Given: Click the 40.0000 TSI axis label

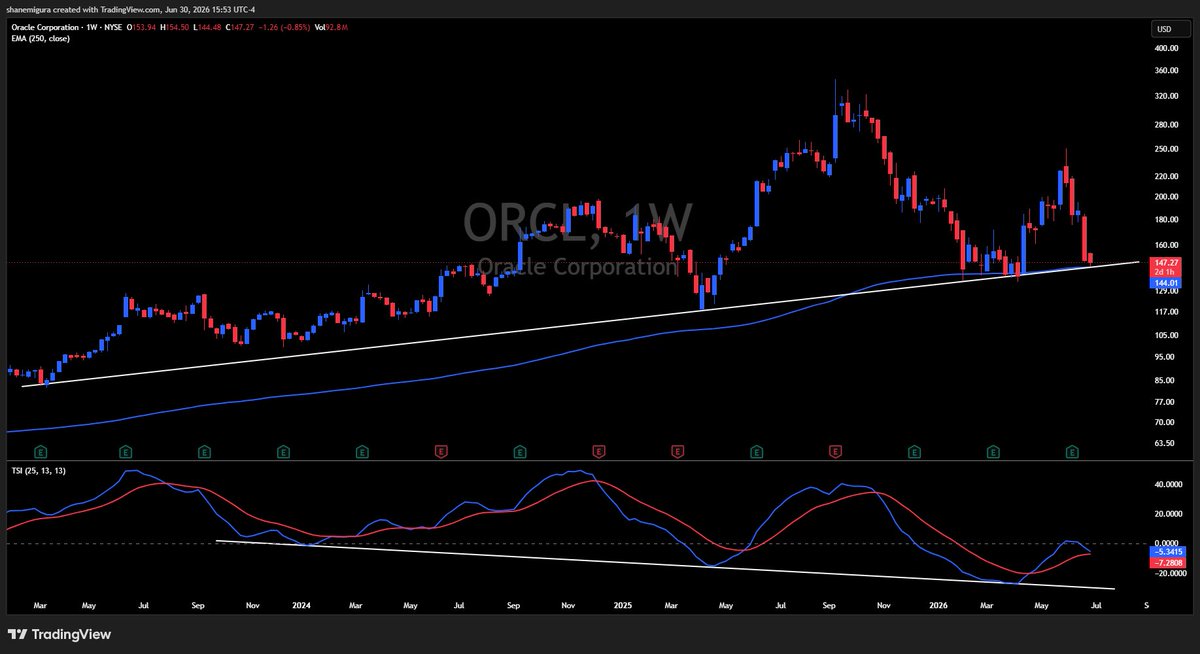Looking at the screenshot, I should 1168,485.
